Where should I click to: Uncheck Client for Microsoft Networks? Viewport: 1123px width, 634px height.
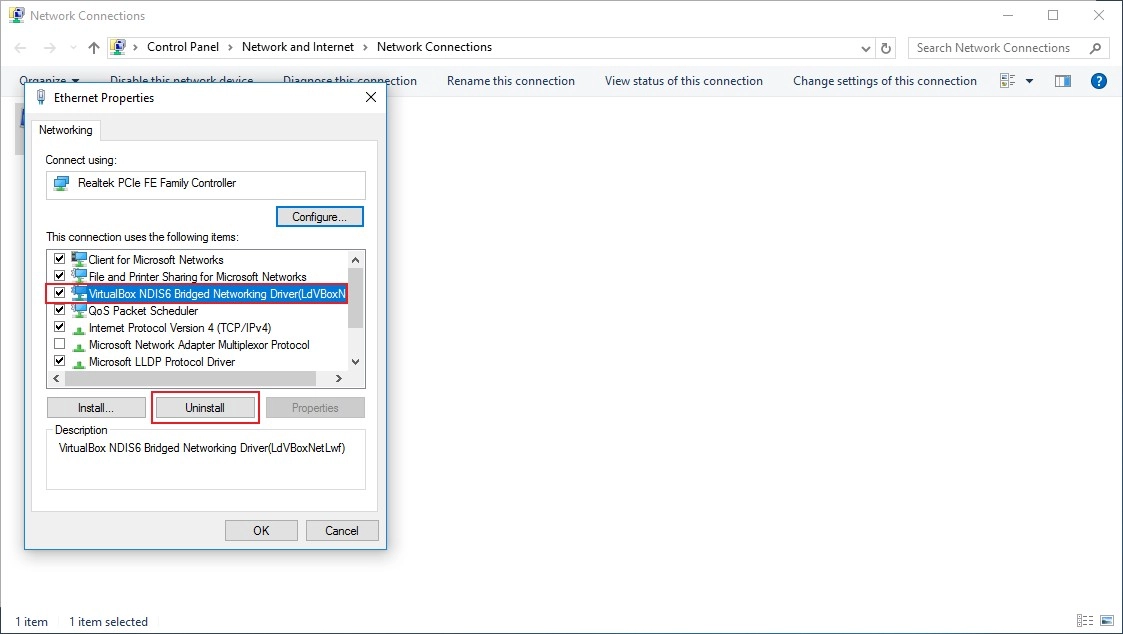(59, 259)
